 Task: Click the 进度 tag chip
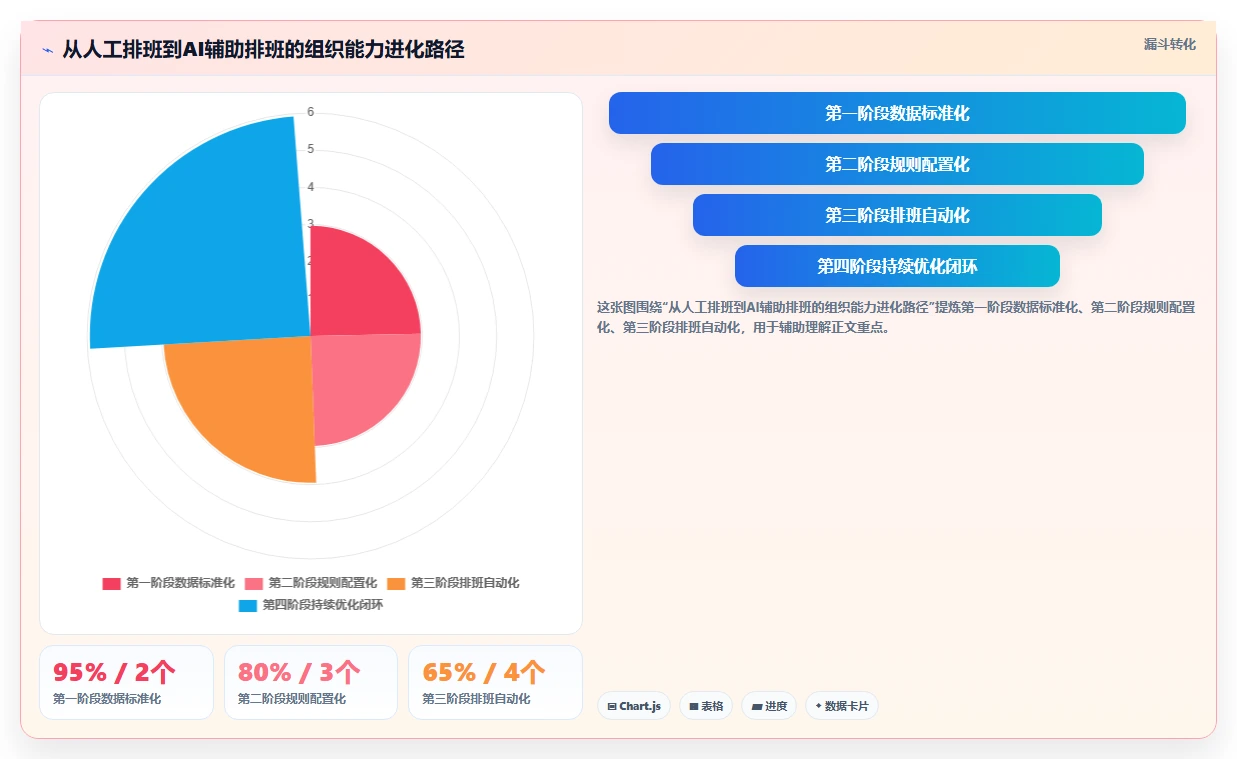pos(769,706)
